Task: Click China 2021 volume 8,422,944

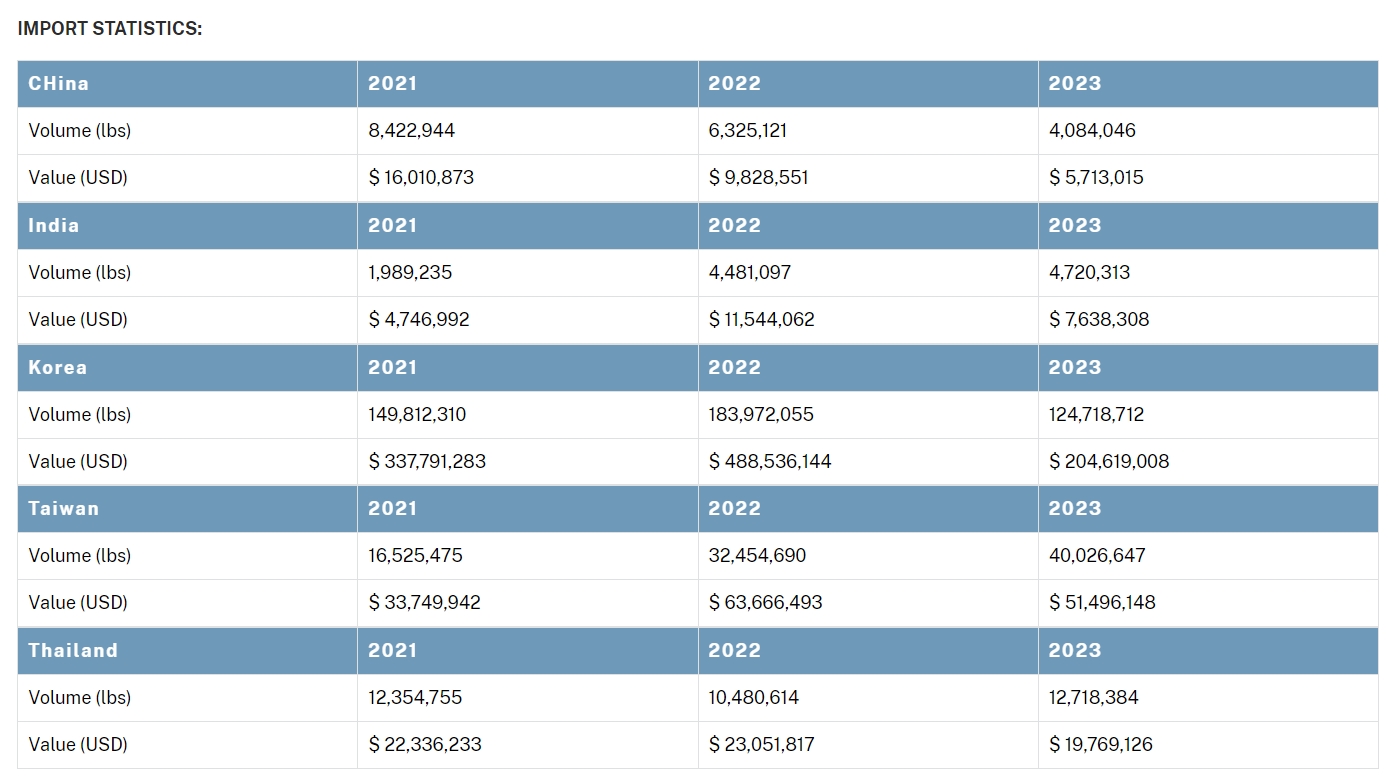Action: click(411, 131)
